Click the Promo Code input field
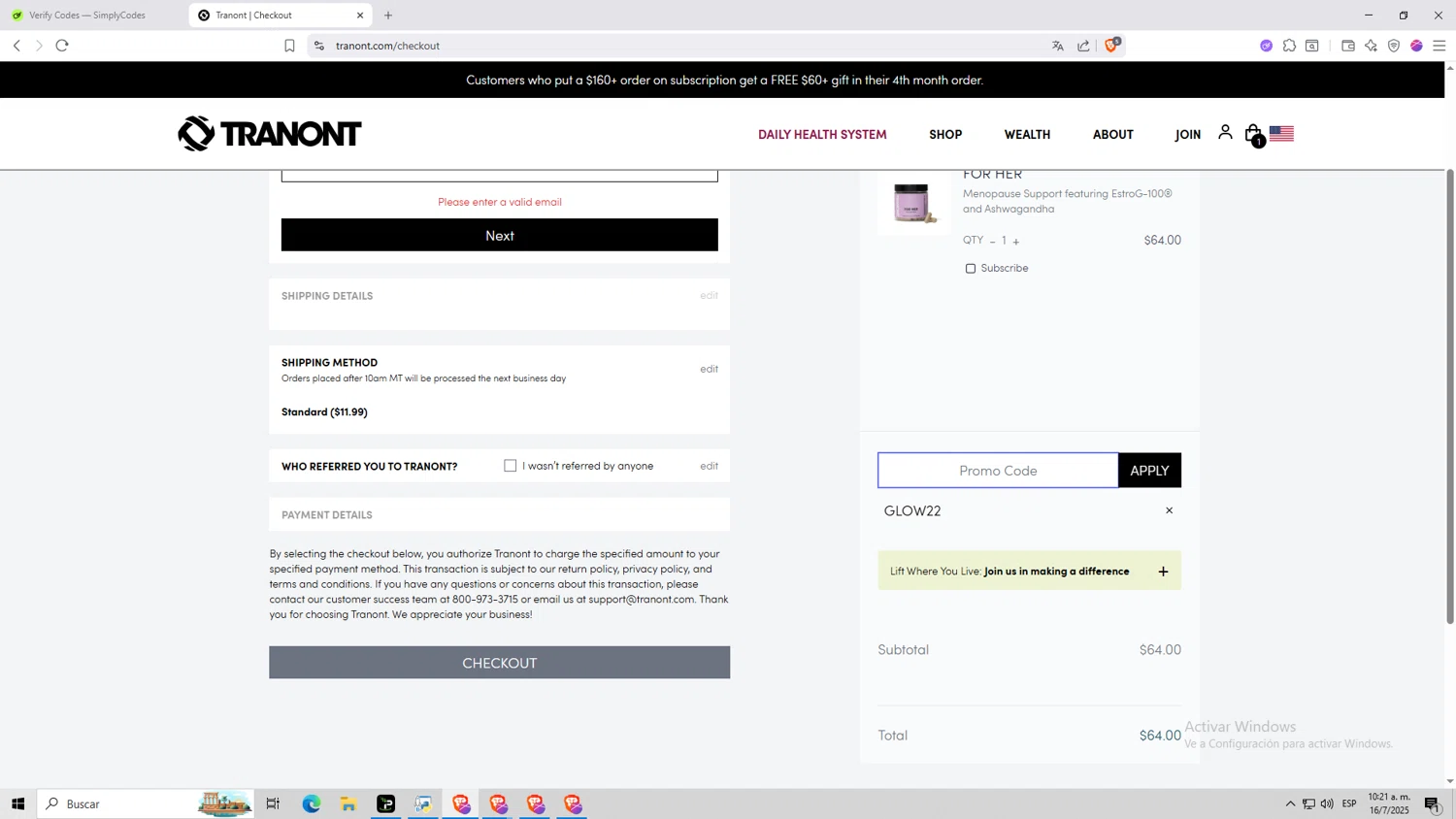 (998, 471)
